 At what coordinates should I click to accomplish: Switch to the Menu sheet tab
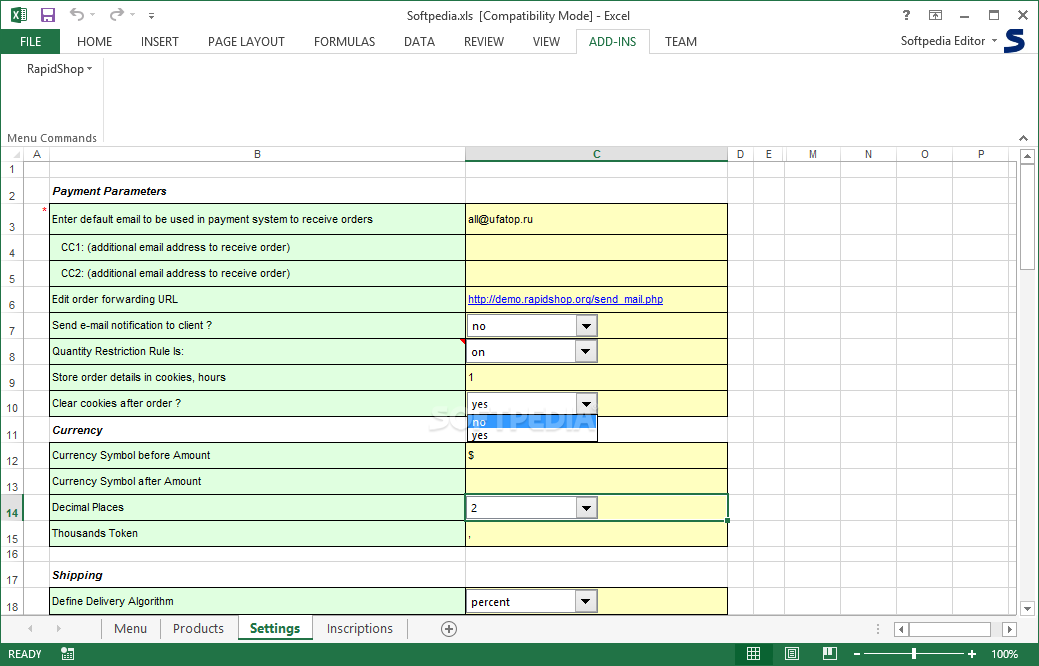coord(131,628)
